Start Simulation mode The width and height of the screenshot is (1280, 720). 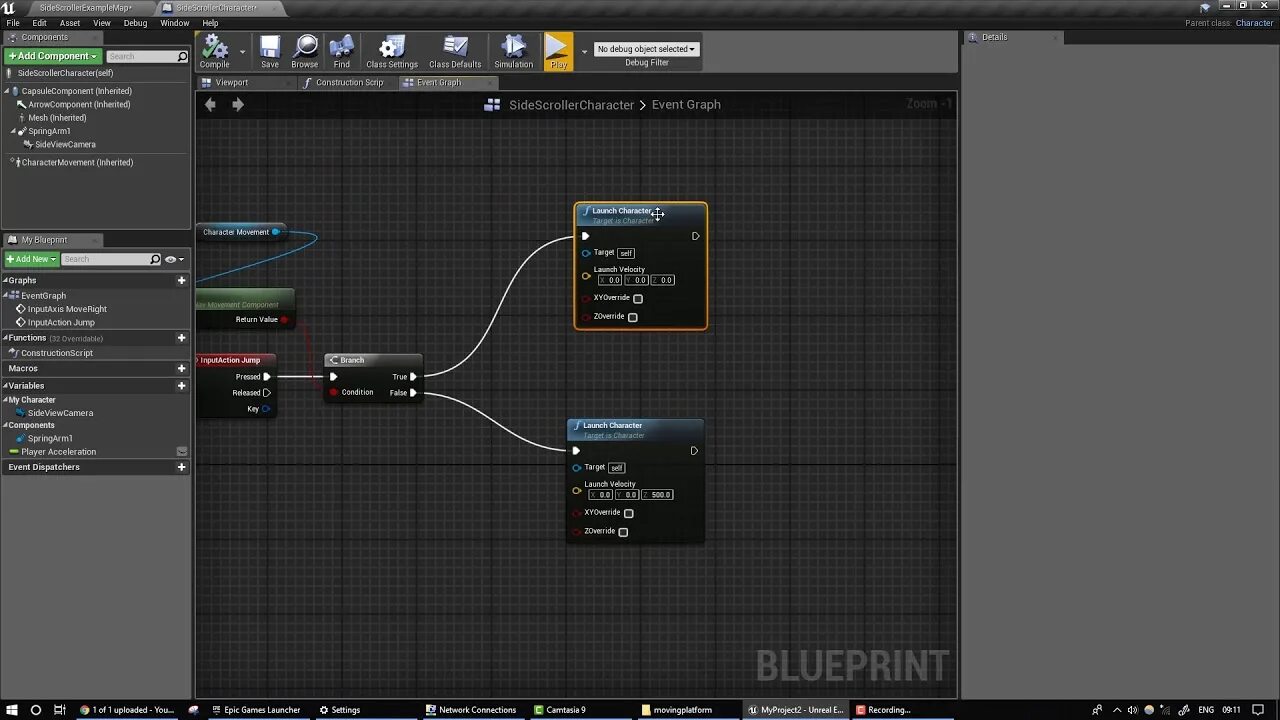click(513, 50)
